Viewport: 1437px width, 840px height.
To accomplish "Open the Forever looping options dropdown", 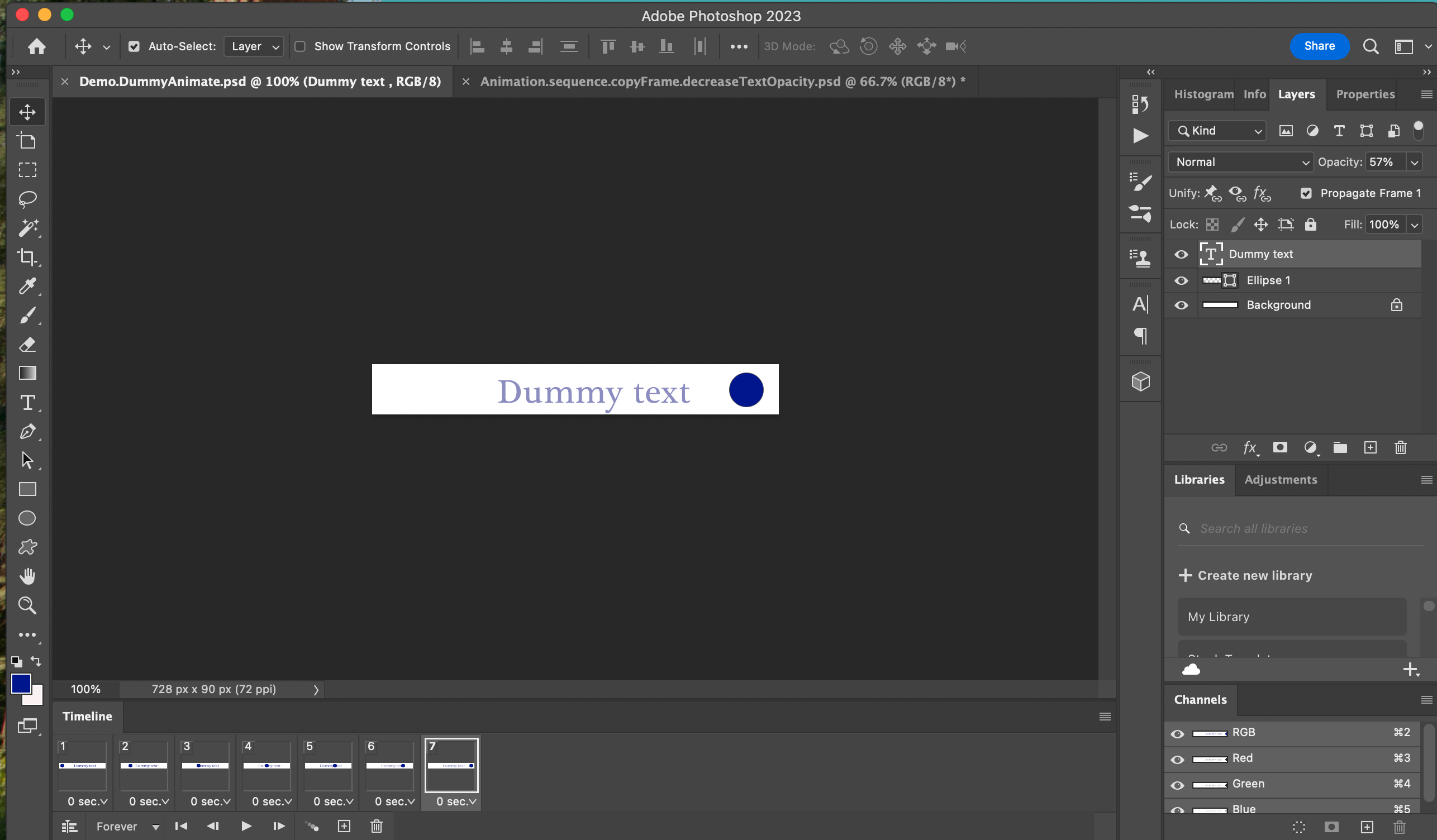I will coord(127,827).
